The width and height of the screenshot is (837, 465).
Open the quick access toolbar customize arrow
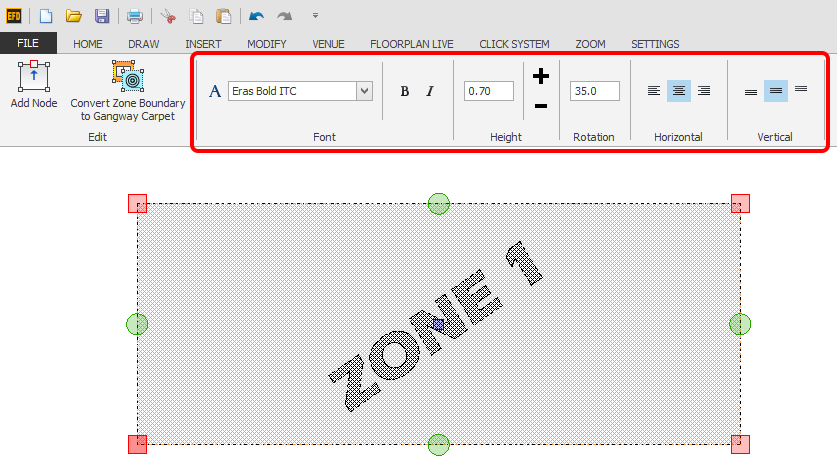coord(315,15)
